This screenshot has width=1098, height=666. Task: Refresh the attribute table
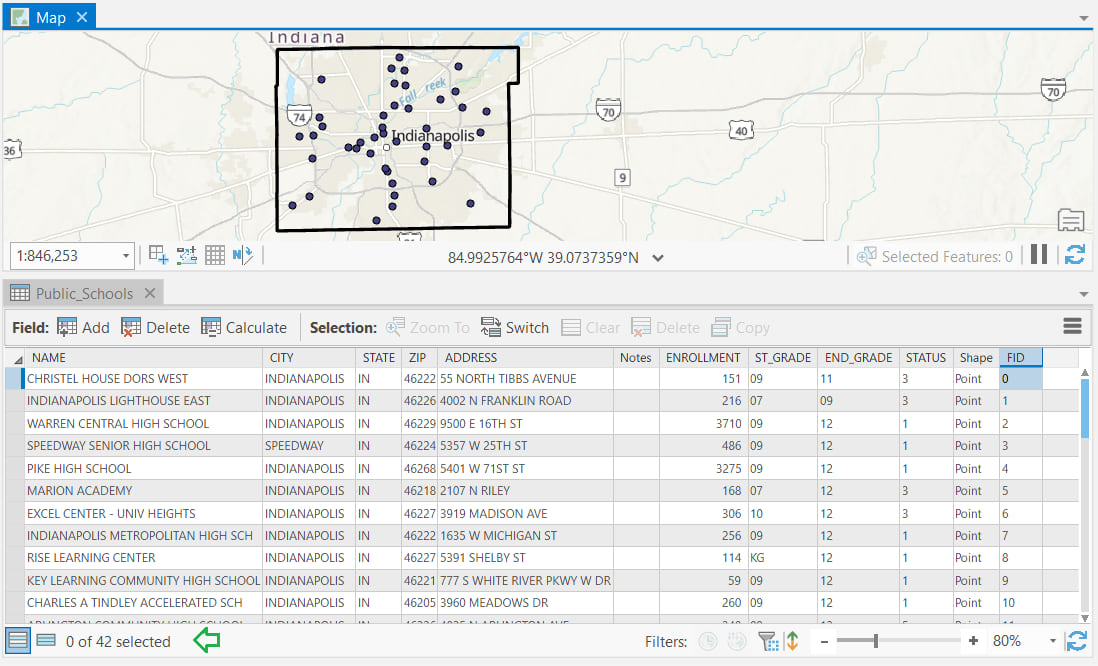click(1076, 640)
